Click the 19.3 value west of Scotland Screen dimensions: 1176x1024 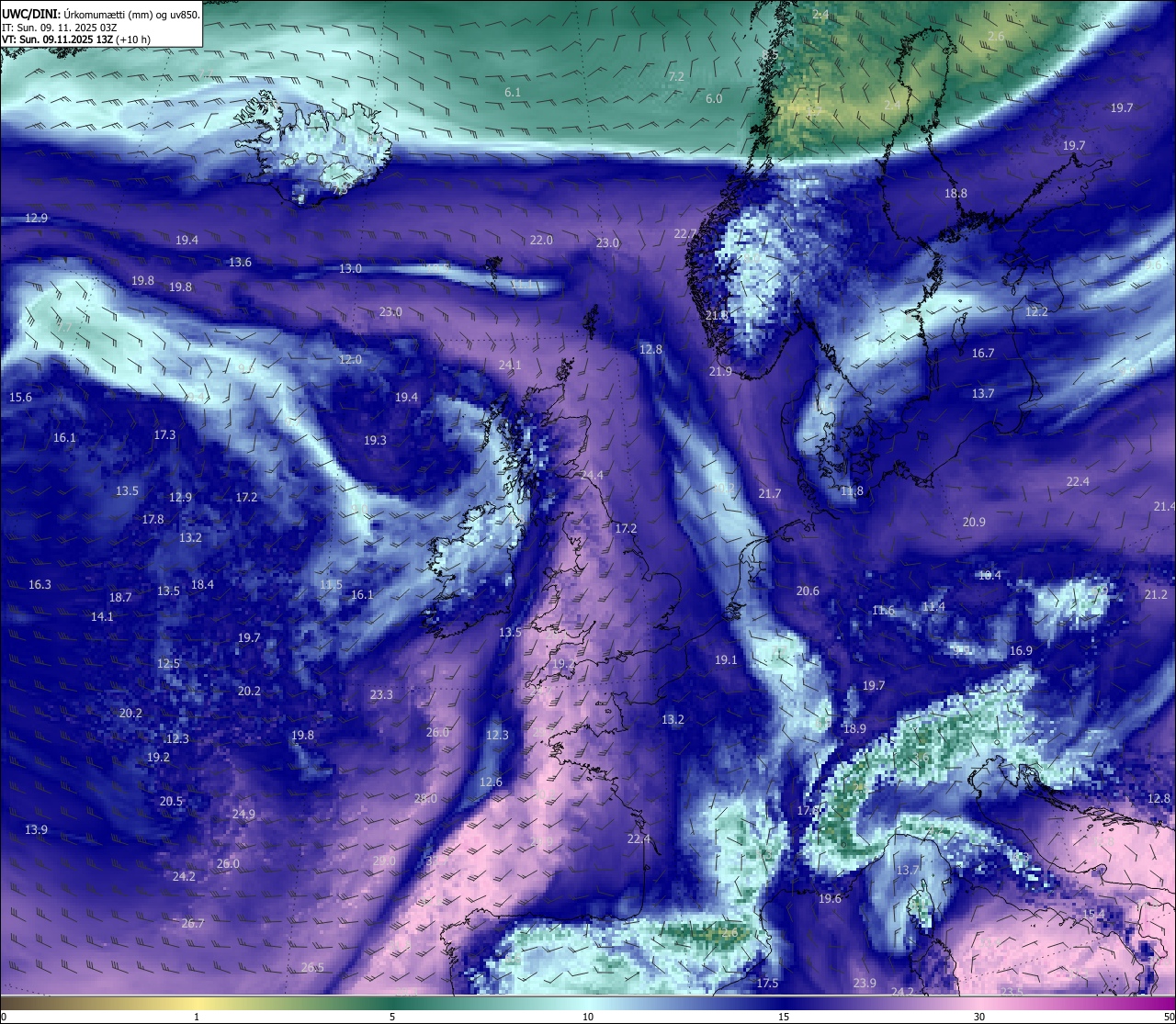coord(375,441)
